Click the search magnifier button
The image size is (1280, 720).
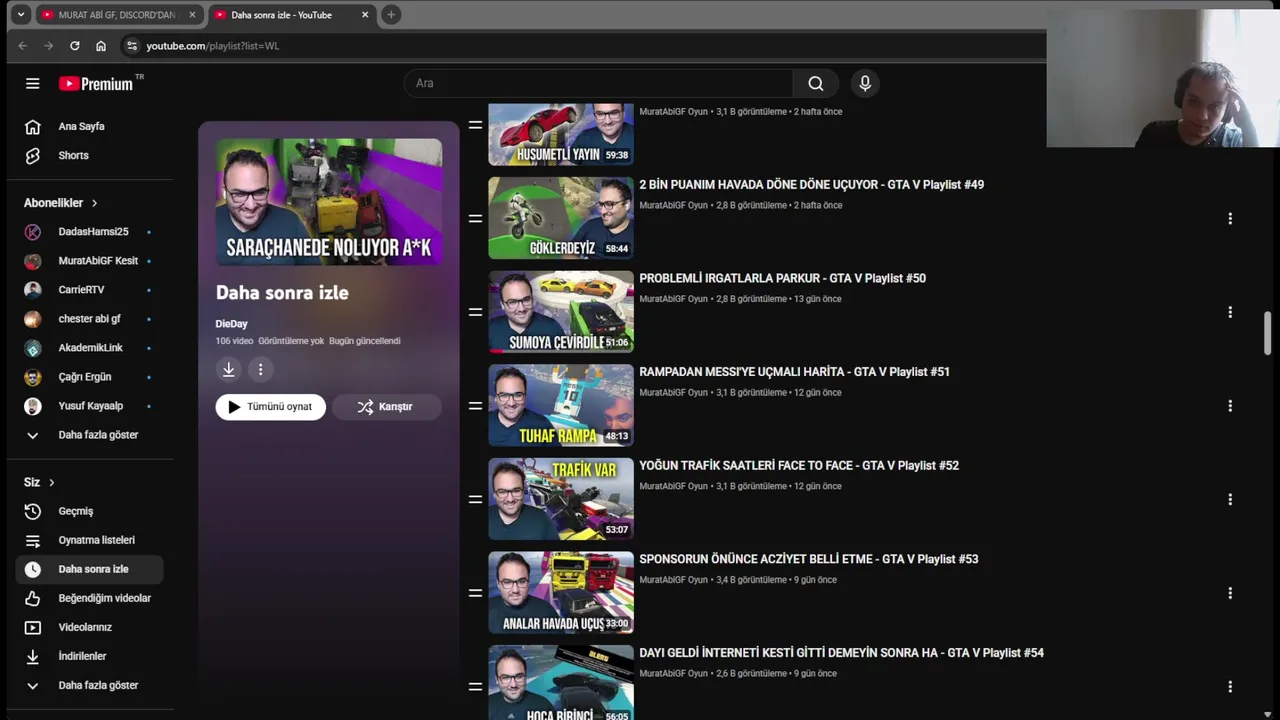pyautogui.click(x=816, y=83)
